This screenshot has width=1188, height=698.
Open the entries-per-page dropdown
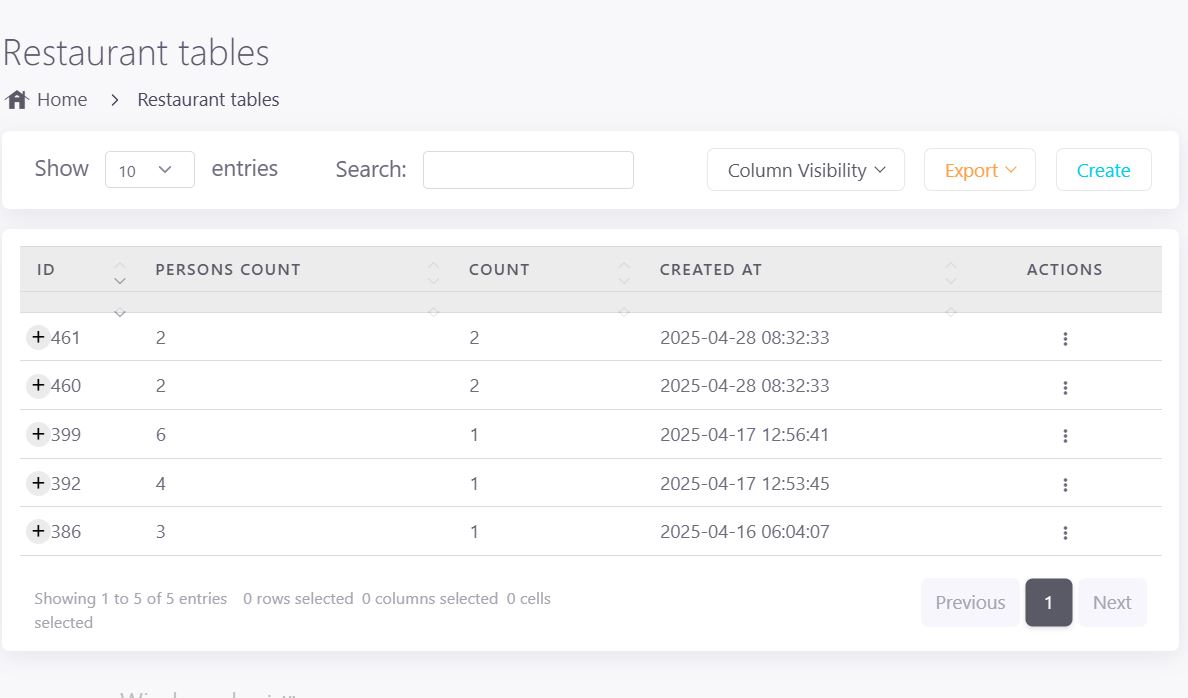pos(149,170)
